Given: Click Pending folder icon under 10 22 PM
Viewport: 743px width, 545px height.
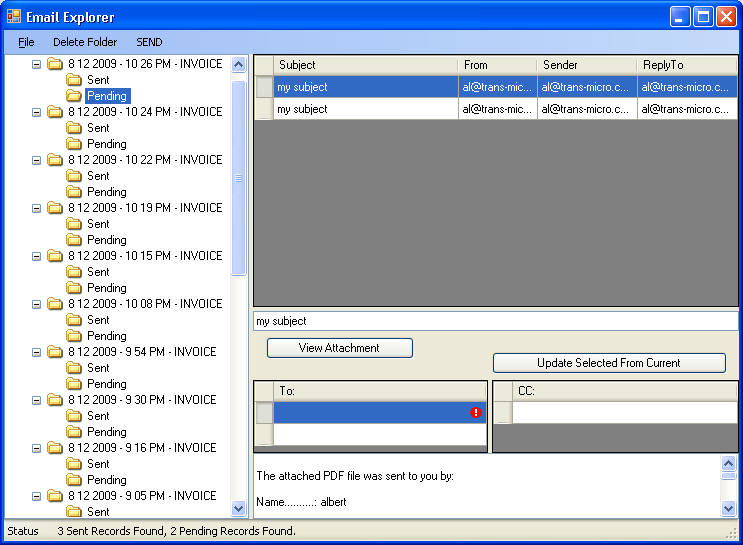Looking at the screenshot, I should coord(74,191).
